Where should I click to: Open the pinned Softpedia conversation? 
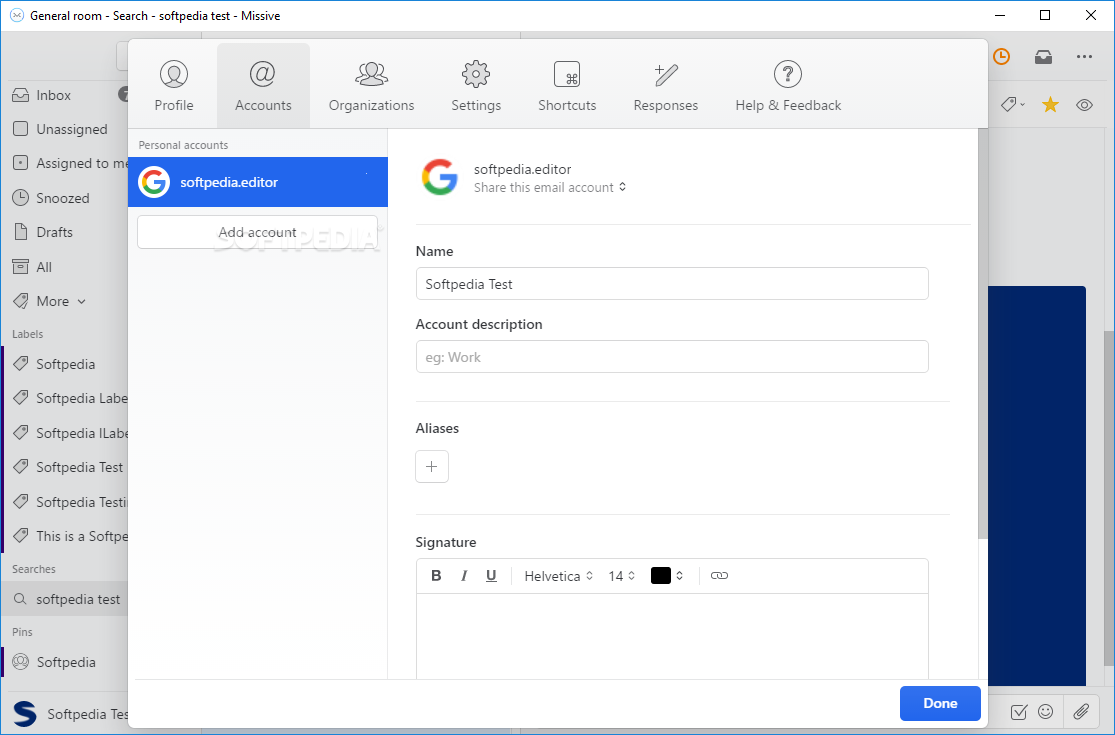(x=64, y=662)
